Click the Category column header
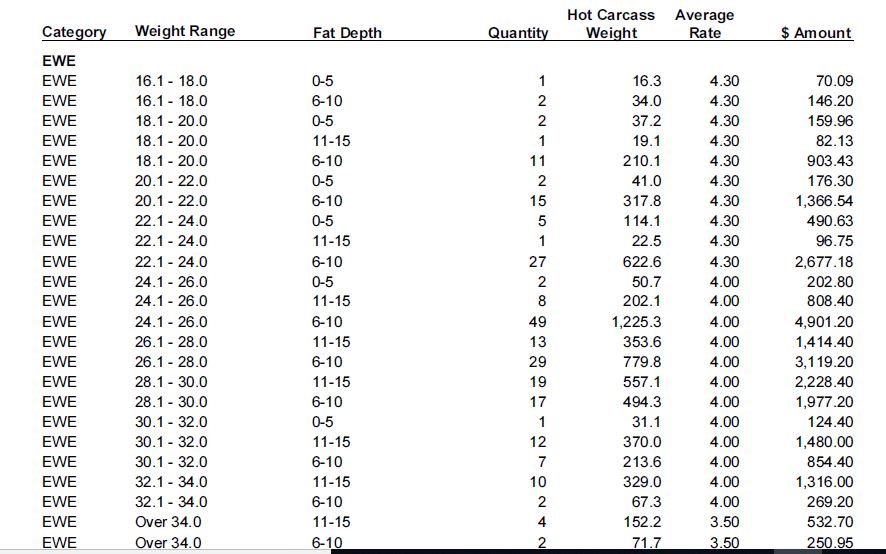This screenshot has width=886, height=554. coord(74,32)
